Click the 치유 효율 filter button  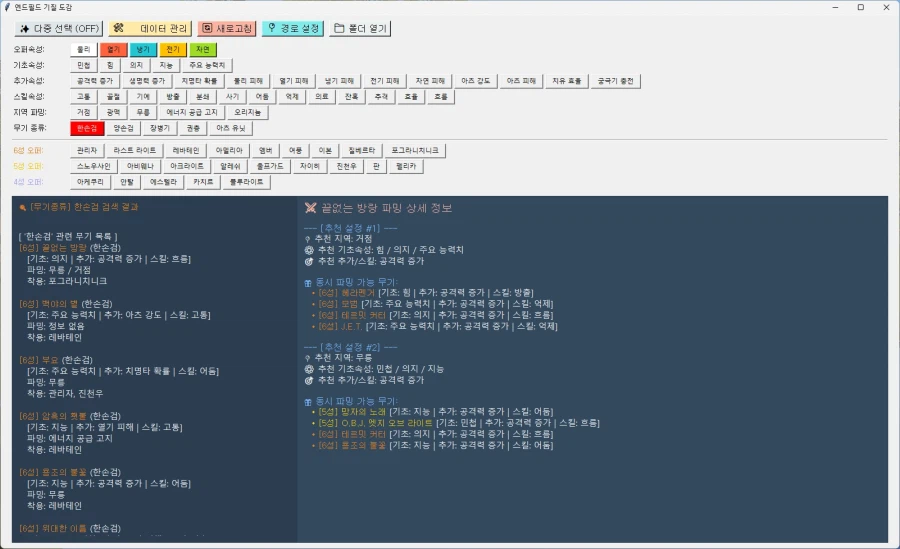pos(567,81)
